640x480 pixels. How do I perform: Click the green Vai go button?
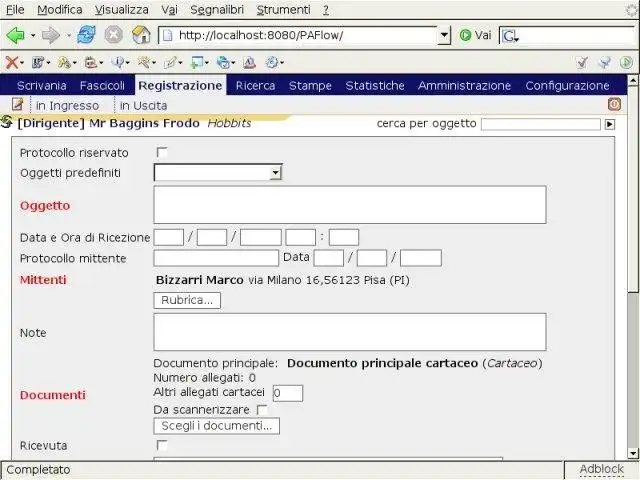point(475,35)
